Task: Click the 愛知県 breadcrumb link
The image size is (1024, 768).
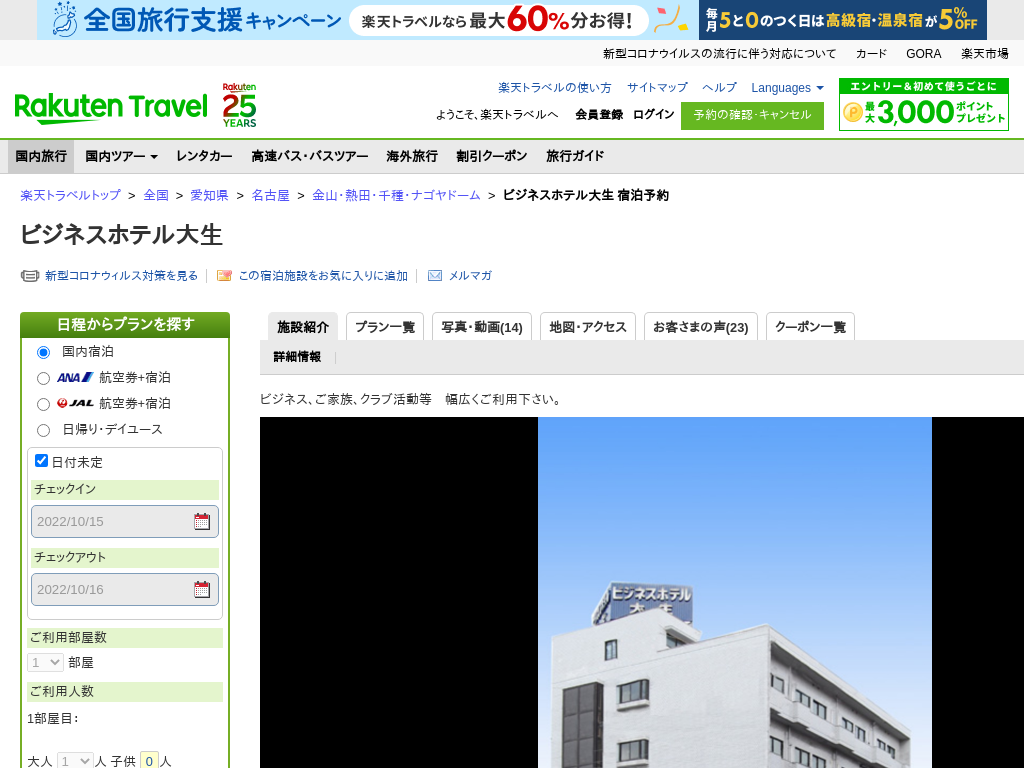Action: pos(209,195)
